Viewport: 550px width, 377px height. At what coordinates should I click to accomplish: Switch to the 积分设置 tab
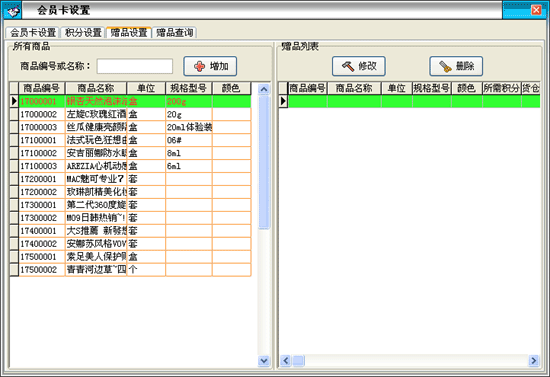pos(83,33)
